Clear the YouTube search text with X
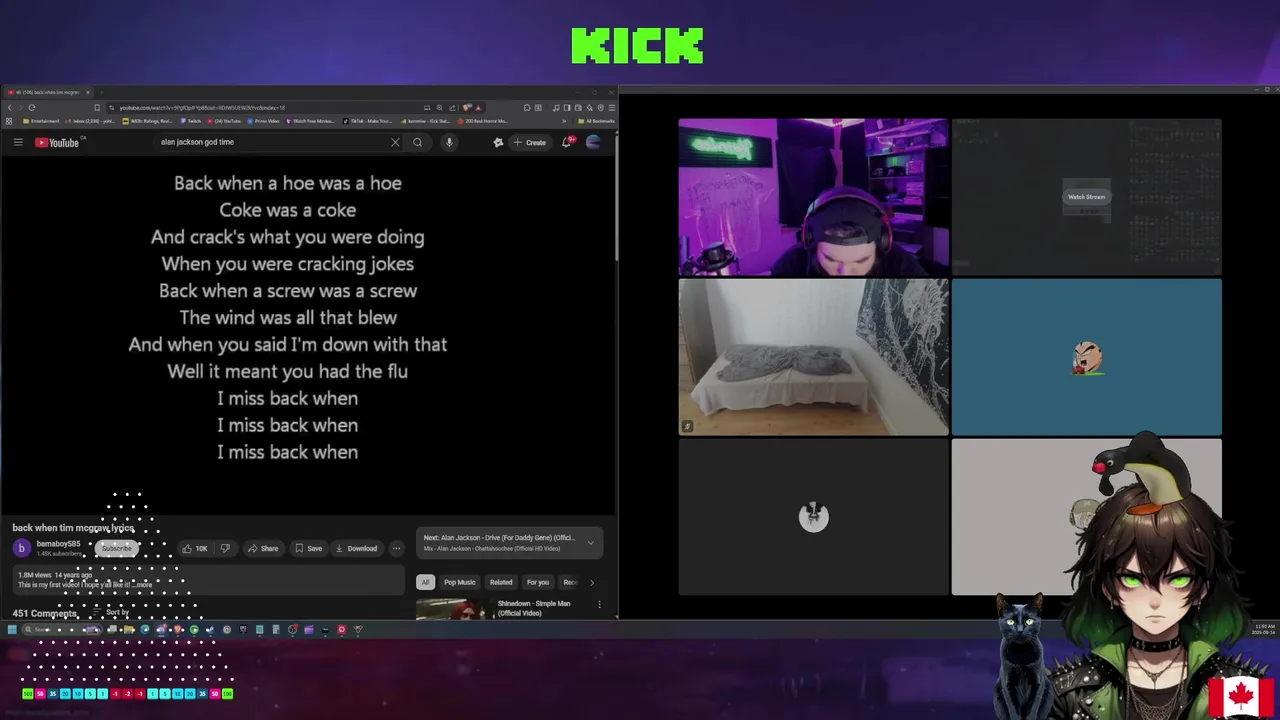 click(395, 142)
